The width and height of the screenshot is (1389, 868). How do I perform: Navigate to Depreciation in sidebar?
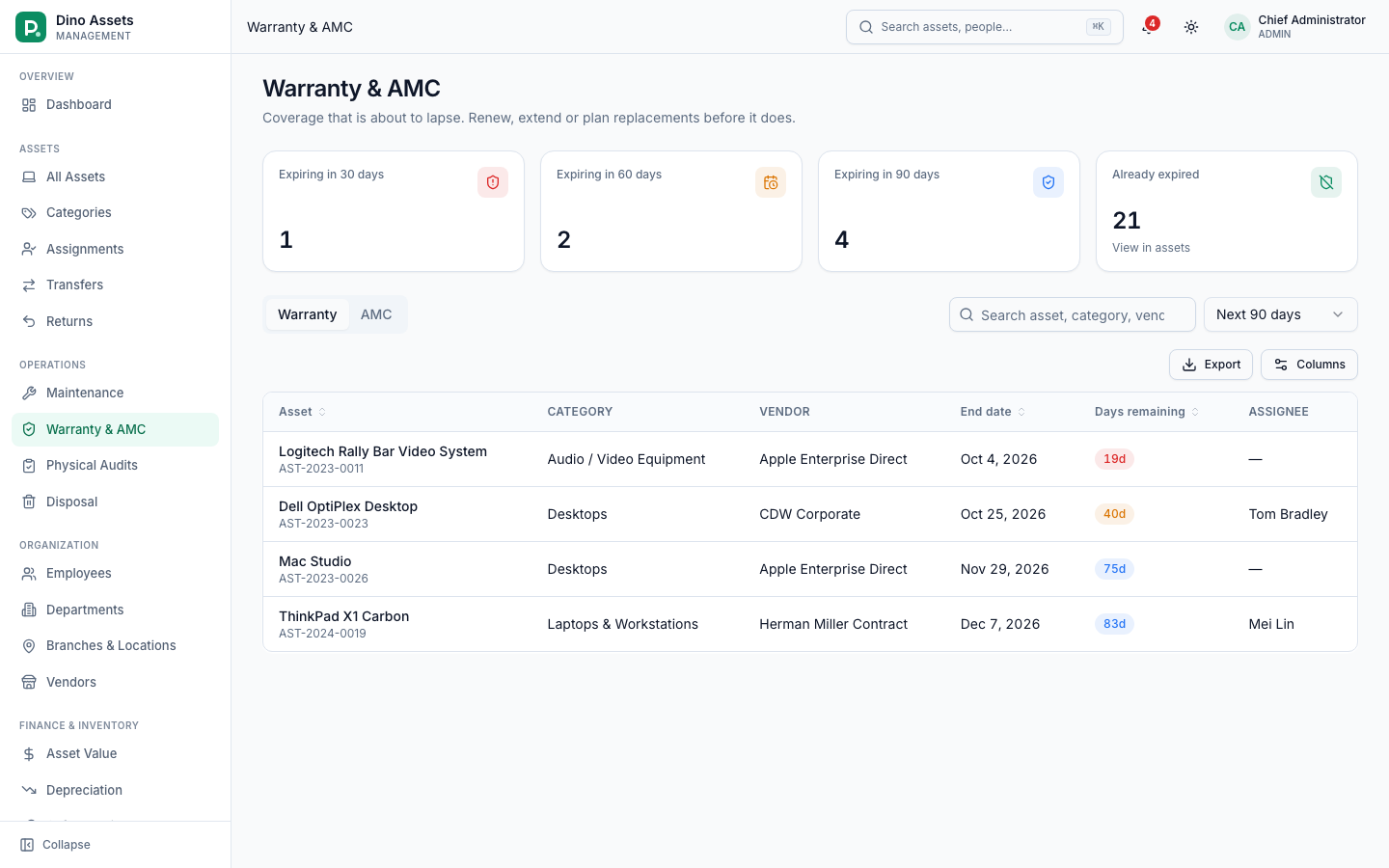pos(115,790)
